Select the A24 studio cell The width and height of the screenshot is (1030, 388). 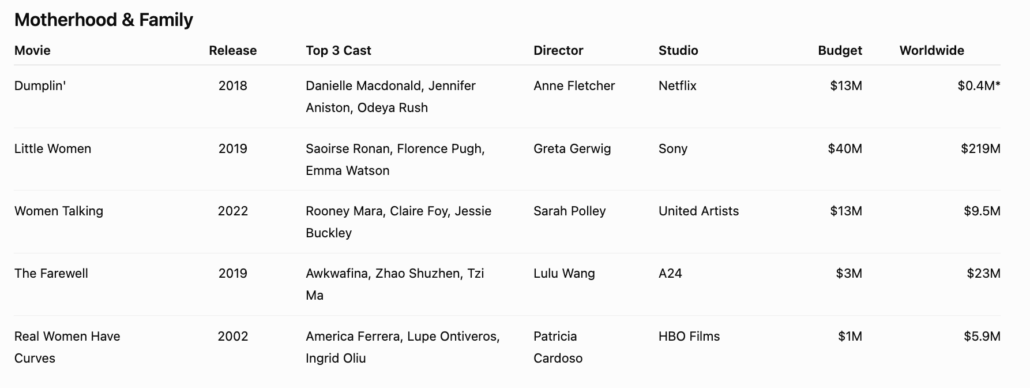[x=670, y=274]
